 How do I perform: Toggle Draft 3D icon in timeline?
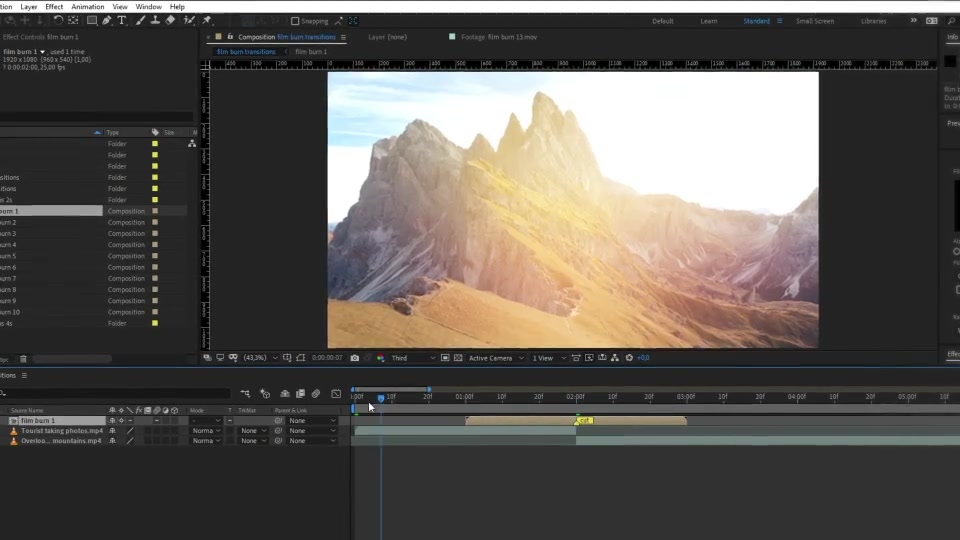tap(265, 394)
